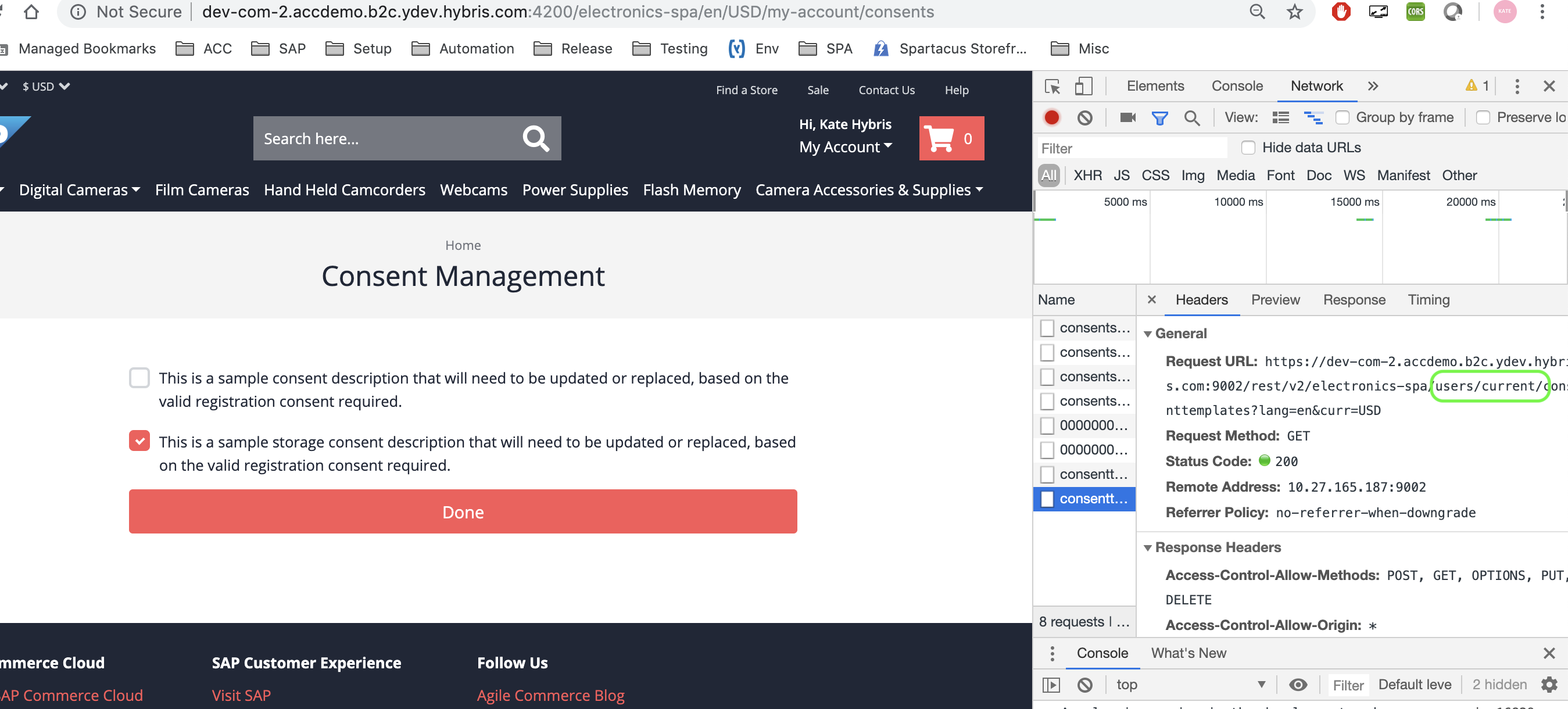
Task: Toggle the device toolbar in DevTools
Action: click(x=1083, y=87)
